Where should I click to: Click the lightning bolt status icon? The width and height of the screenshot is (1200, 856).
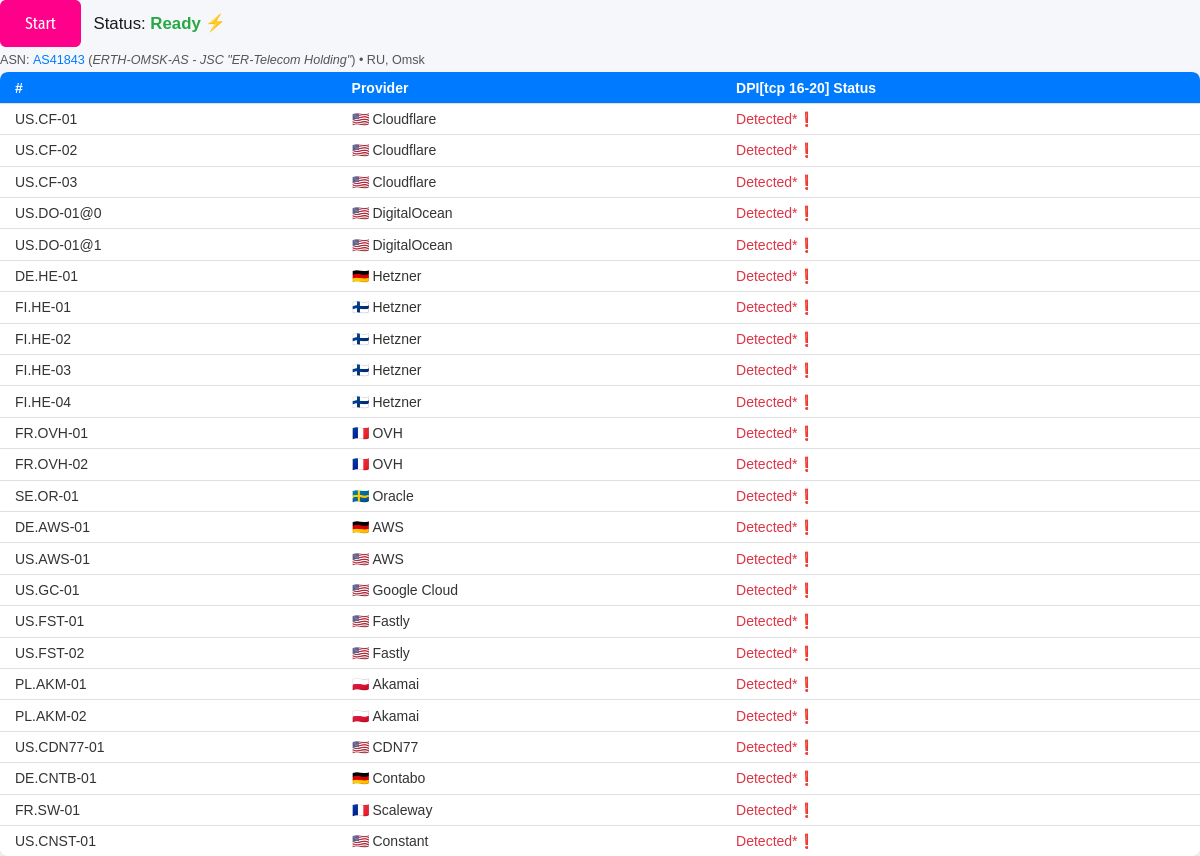pos(215,23)
